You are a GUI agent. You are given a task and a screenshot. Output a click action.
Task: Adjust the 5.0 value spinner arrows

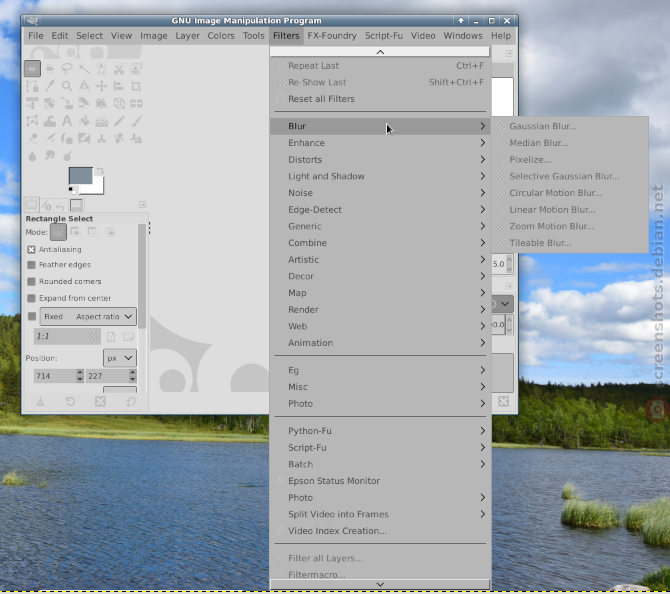click(x=509, y=264)
